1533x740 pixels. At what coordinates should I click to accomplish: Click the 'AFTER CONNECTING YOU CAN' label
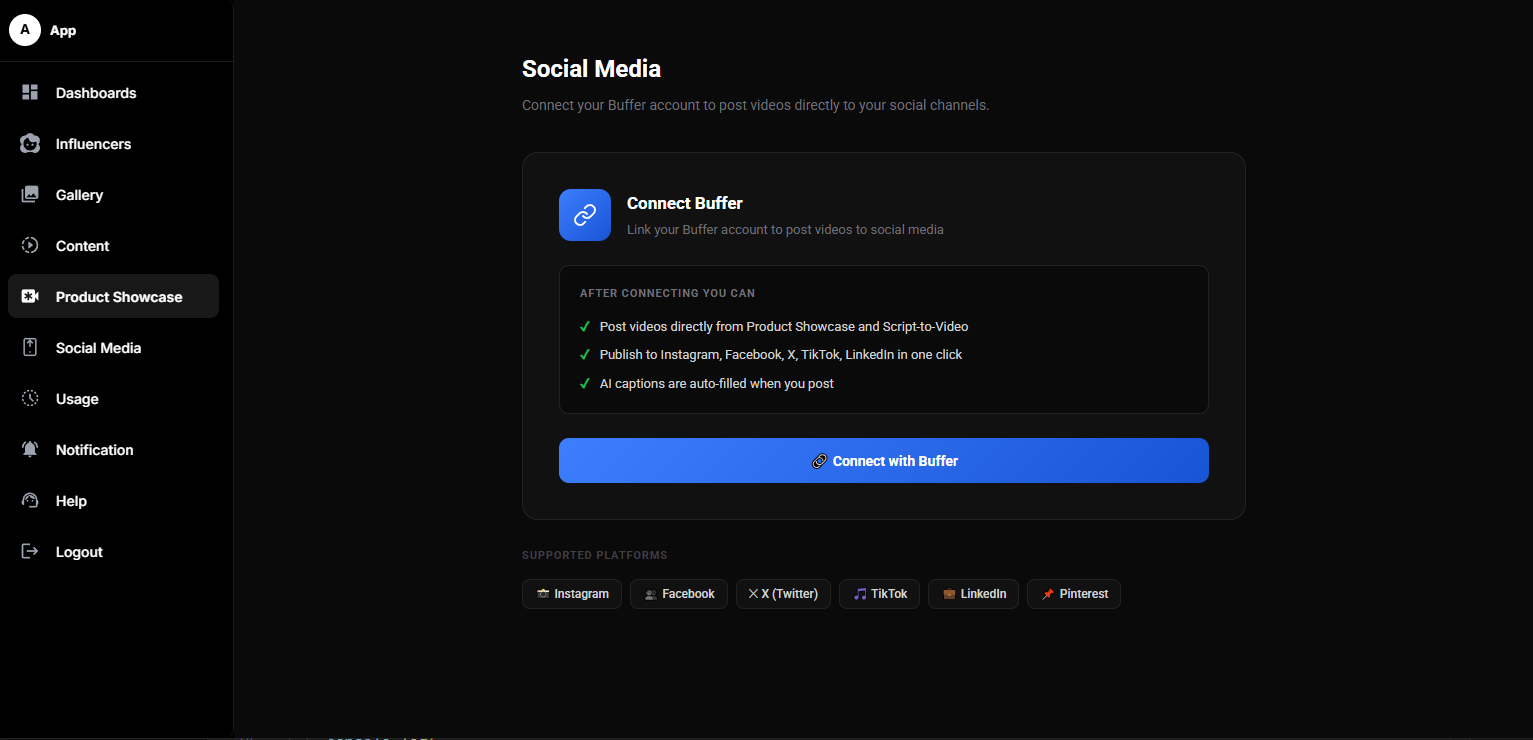(667, 294)
